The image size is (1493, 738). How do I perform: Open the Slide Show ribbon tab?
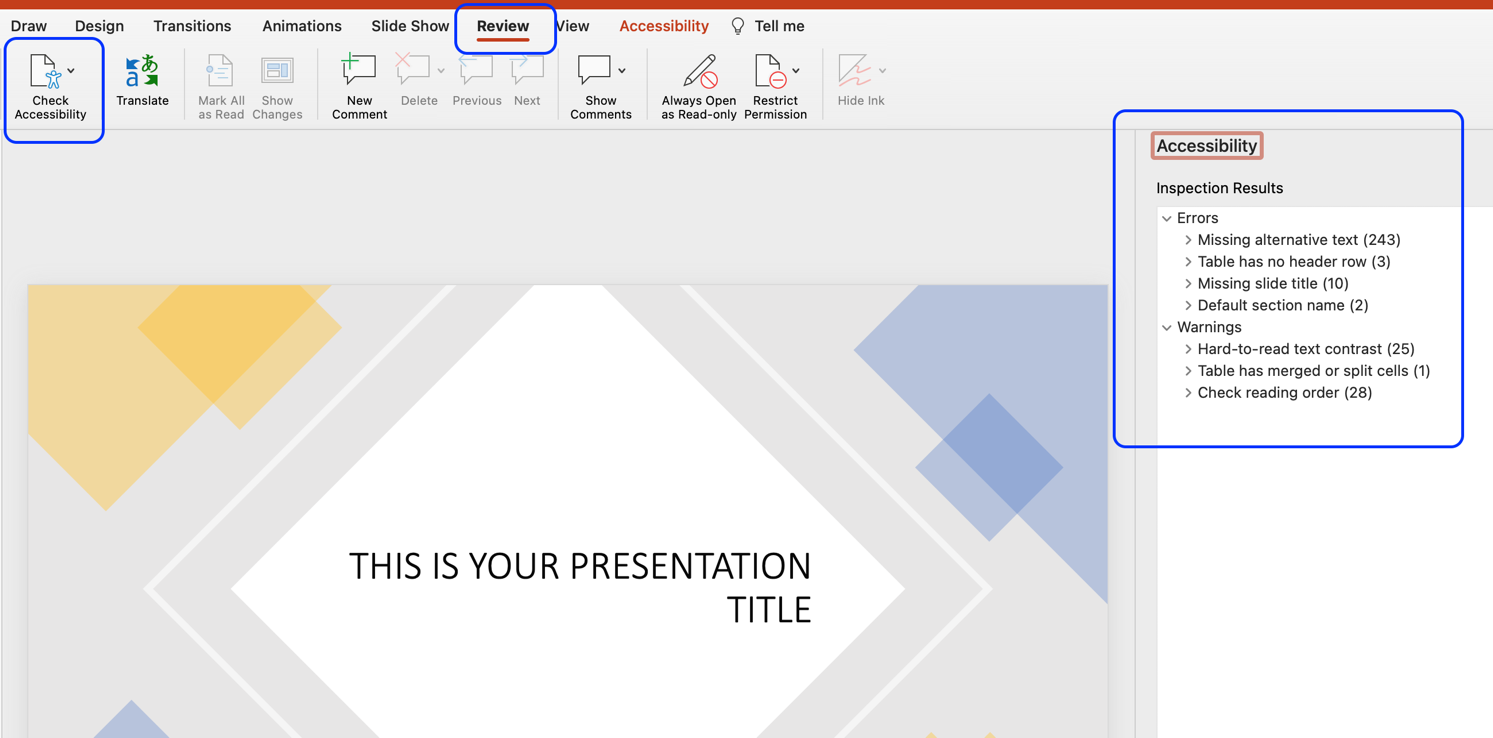tap(409, 26)
